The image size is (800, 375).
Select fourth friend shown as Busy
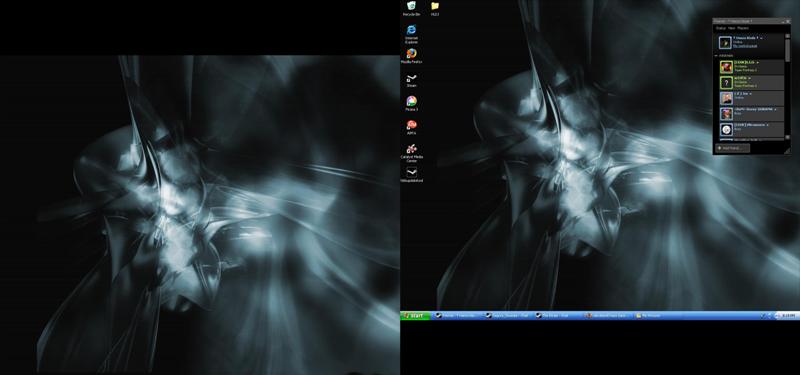(x=752, y=113)
